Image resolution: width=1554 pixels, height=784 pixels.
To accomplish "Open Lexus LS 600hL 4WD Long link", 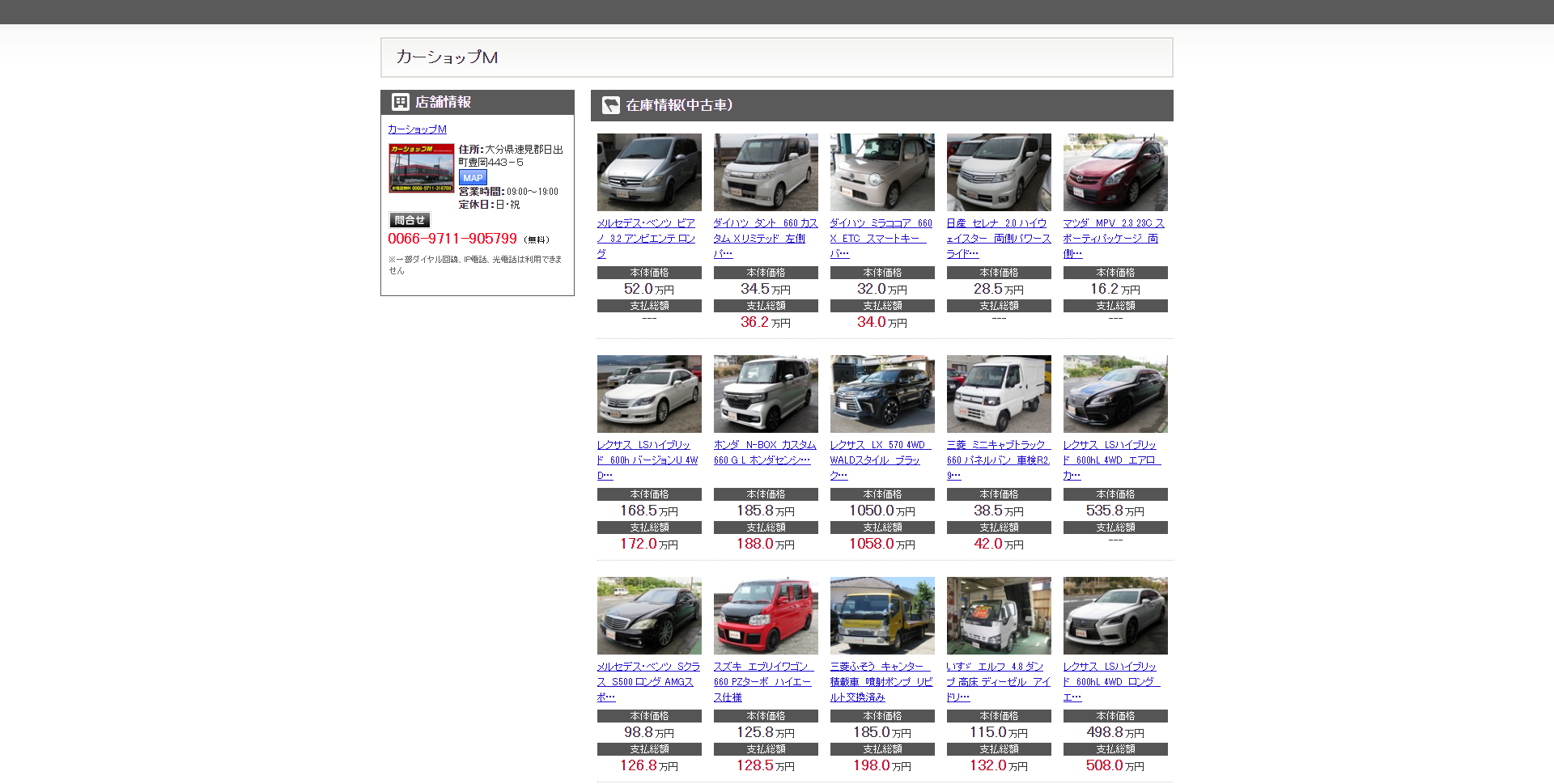I will tap(1112, 681).
